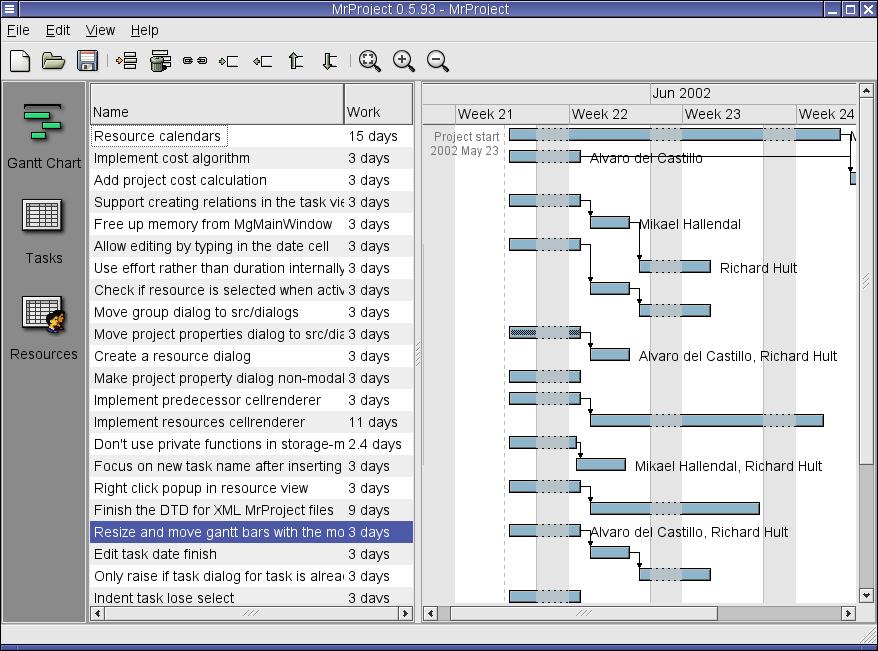This screenshot has height=651, width=878.
Task: Click the "Week 21" timeline header
Action: 512,114
